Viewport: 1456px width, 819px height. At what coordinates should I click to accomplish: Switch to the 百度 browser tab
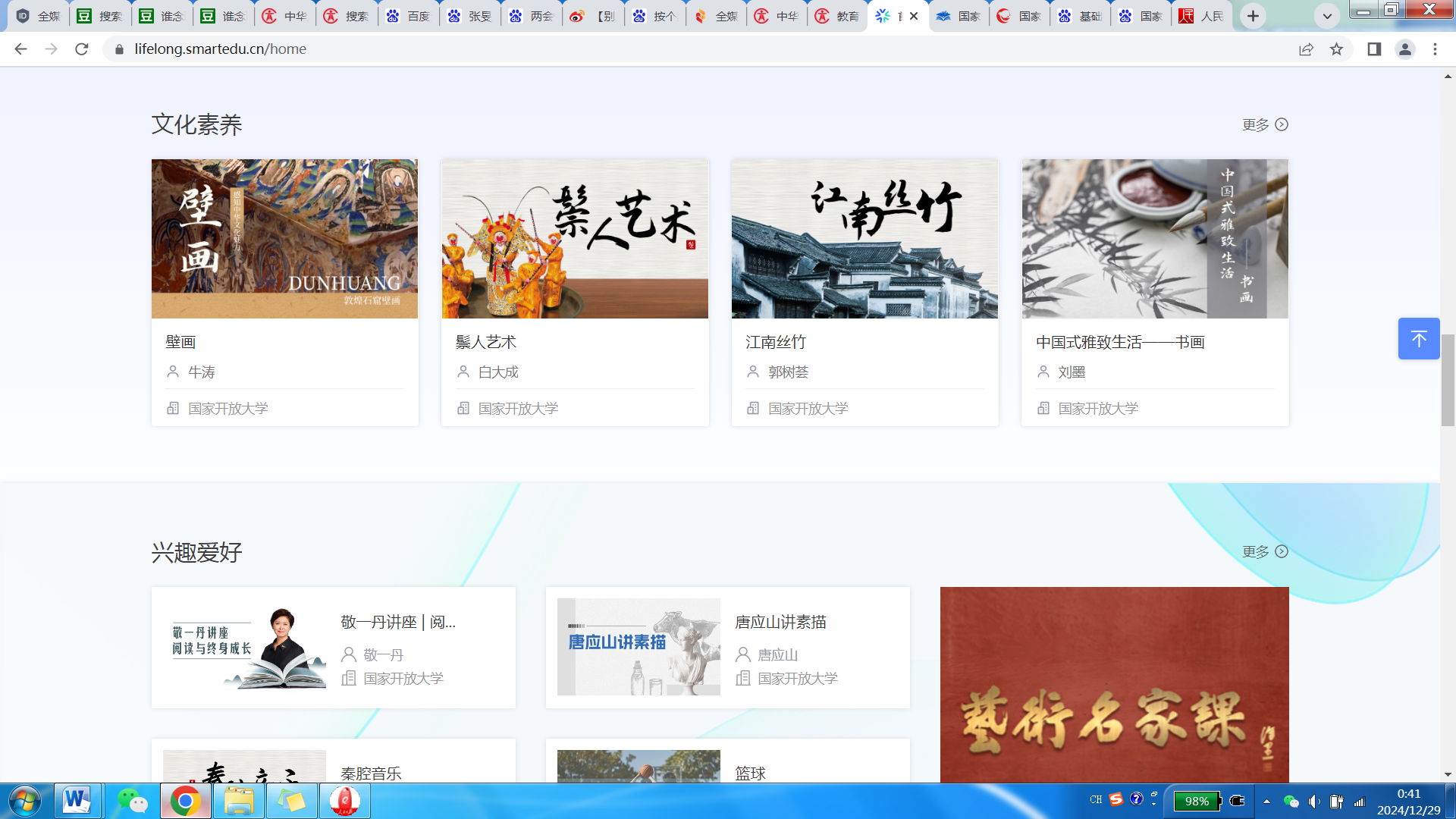tap(408, 16)
